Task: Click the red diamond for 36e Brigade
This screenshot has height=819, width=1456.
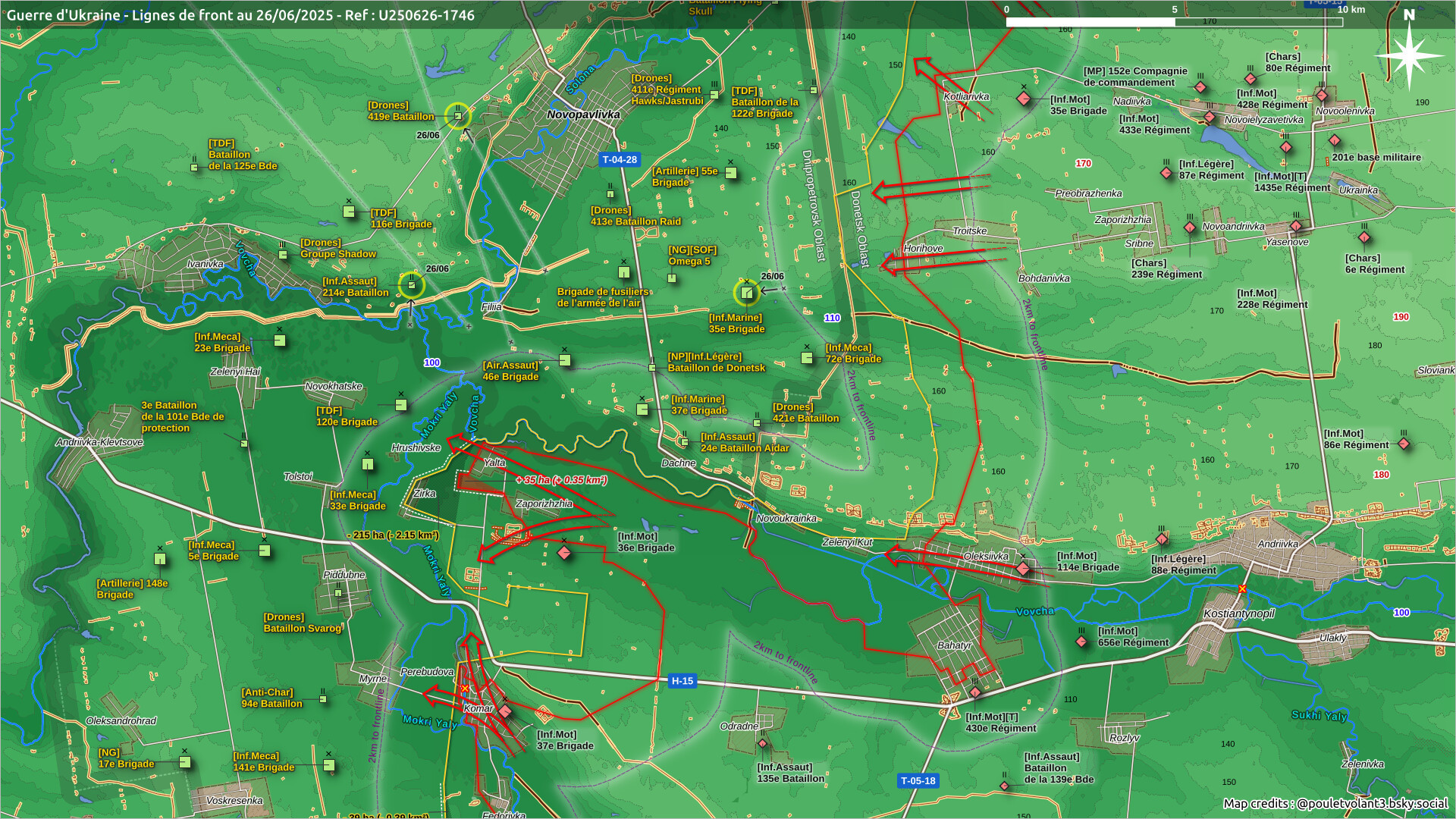Action: coord(564,553)
